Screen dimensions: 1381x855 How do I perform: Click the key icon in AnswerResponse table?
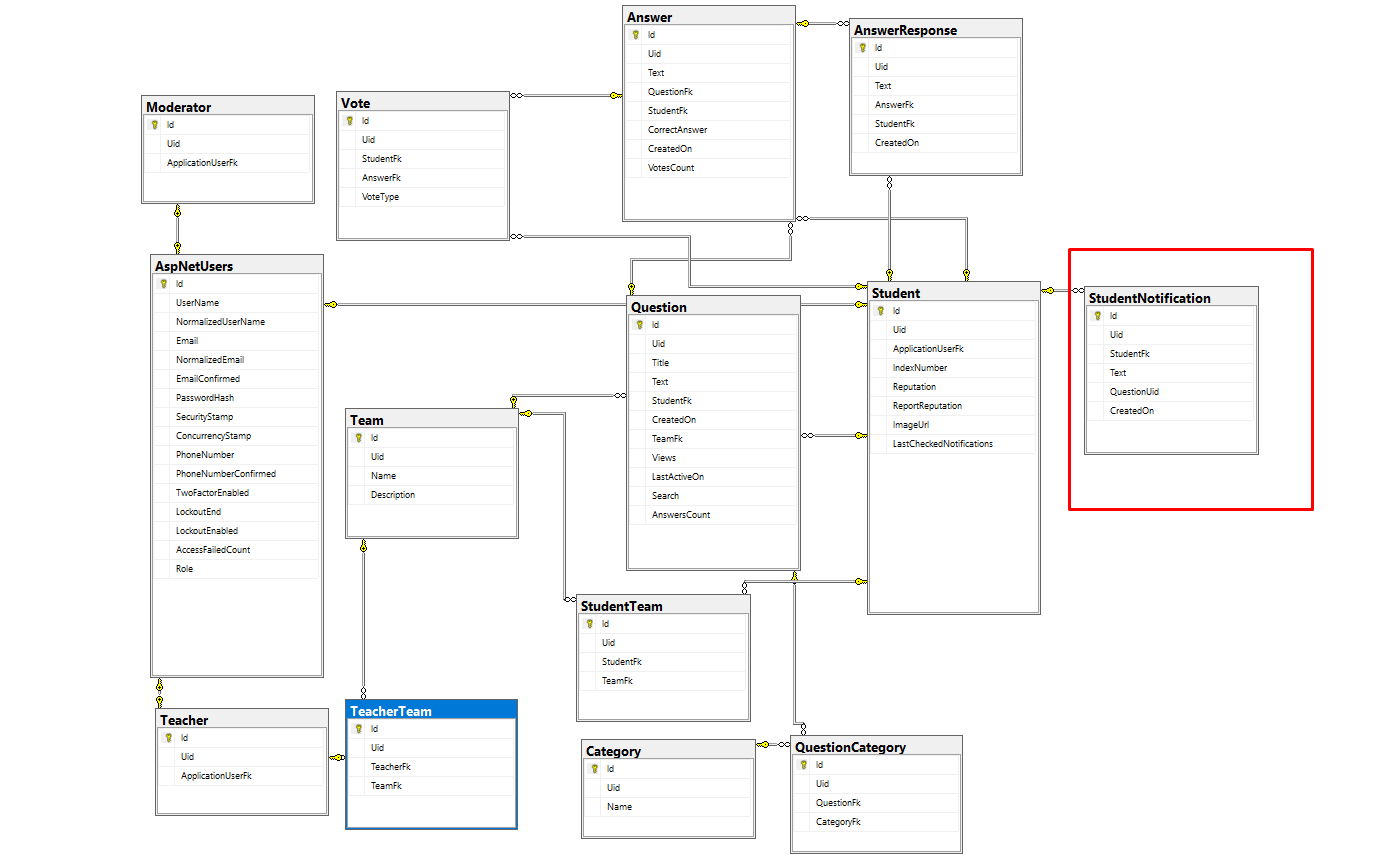(x=863, y=48)
